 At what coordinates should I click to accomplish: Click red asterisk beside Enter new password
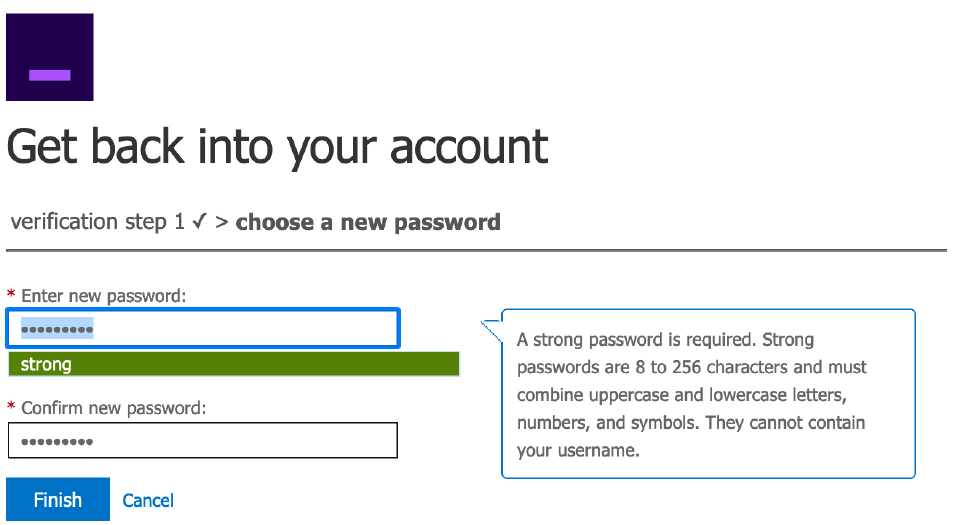(11, 296)
